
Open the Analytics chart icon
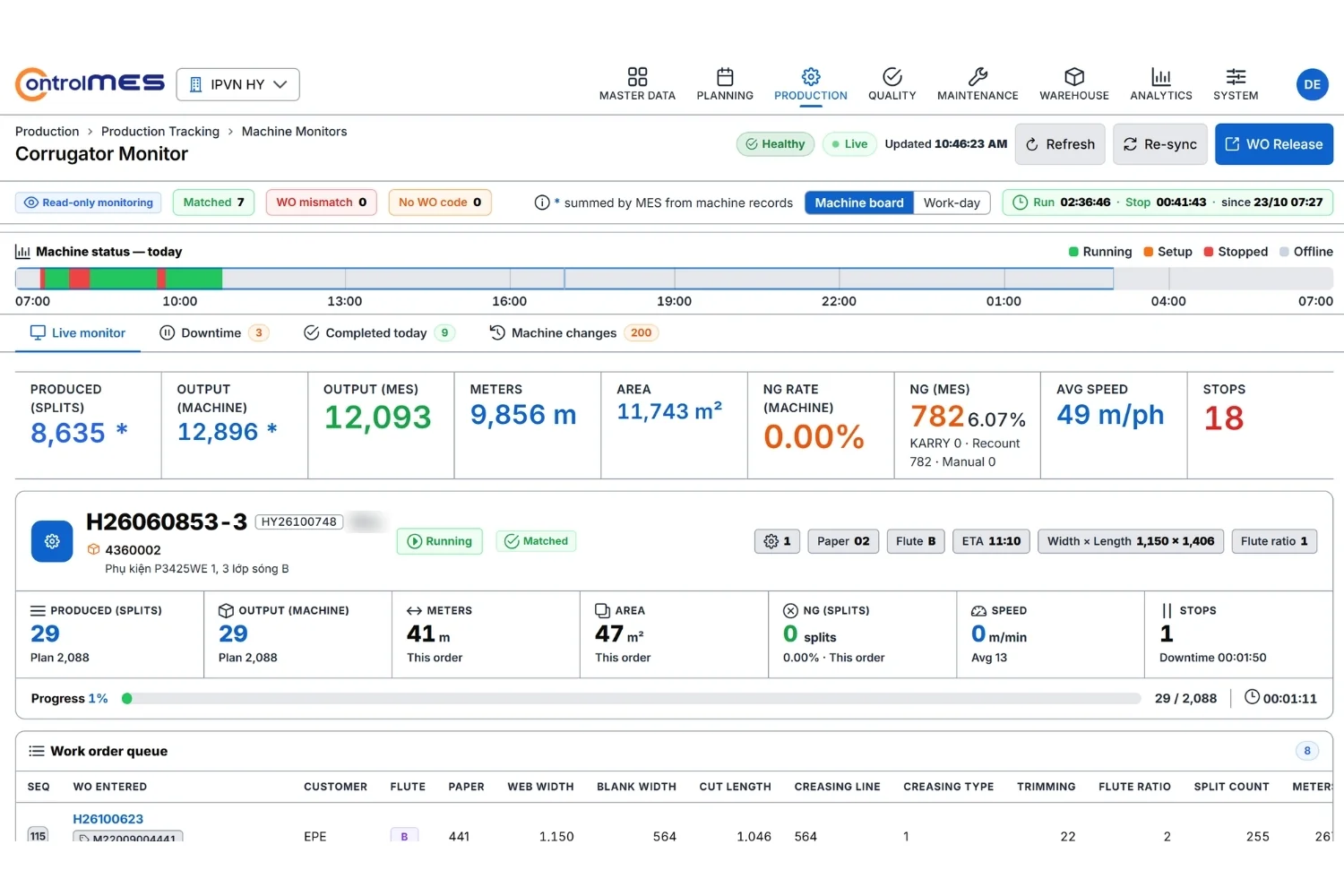coord(1161,76)
